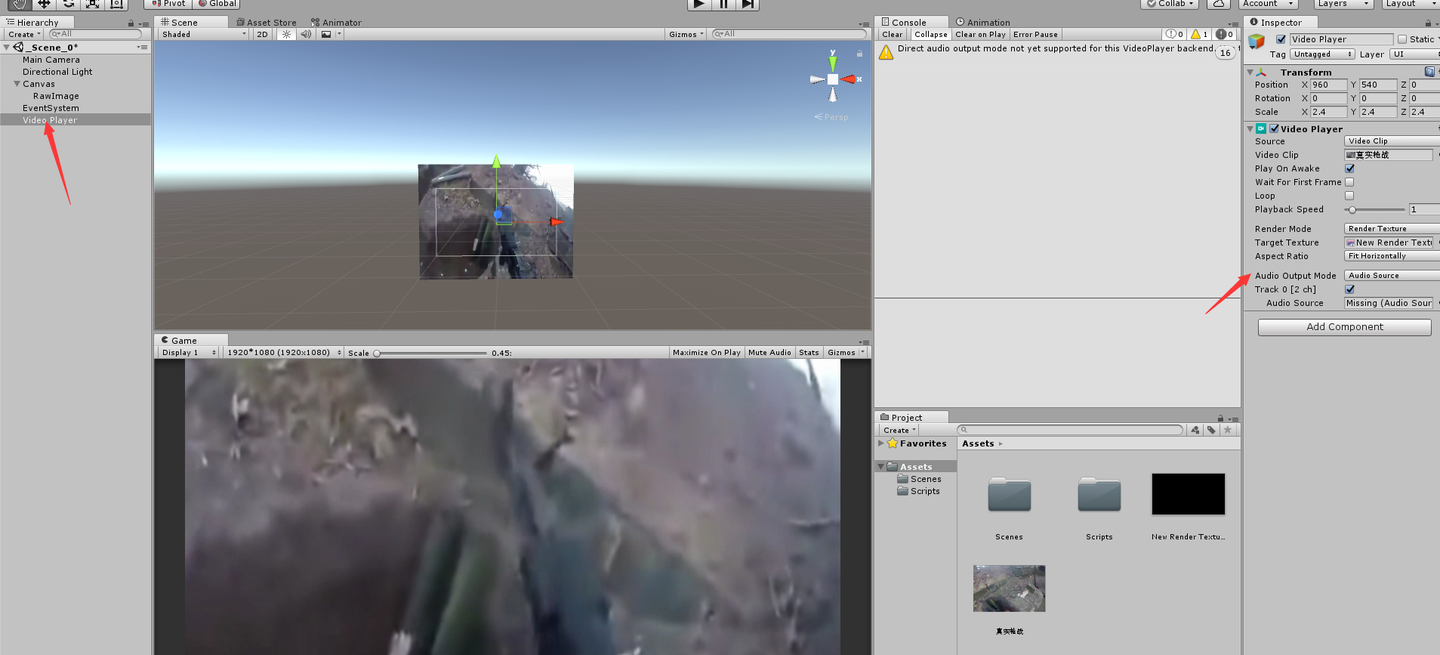Toggle the 2D view mode button
Screen dimensions: 1440x655
click(x=263, y=33)
